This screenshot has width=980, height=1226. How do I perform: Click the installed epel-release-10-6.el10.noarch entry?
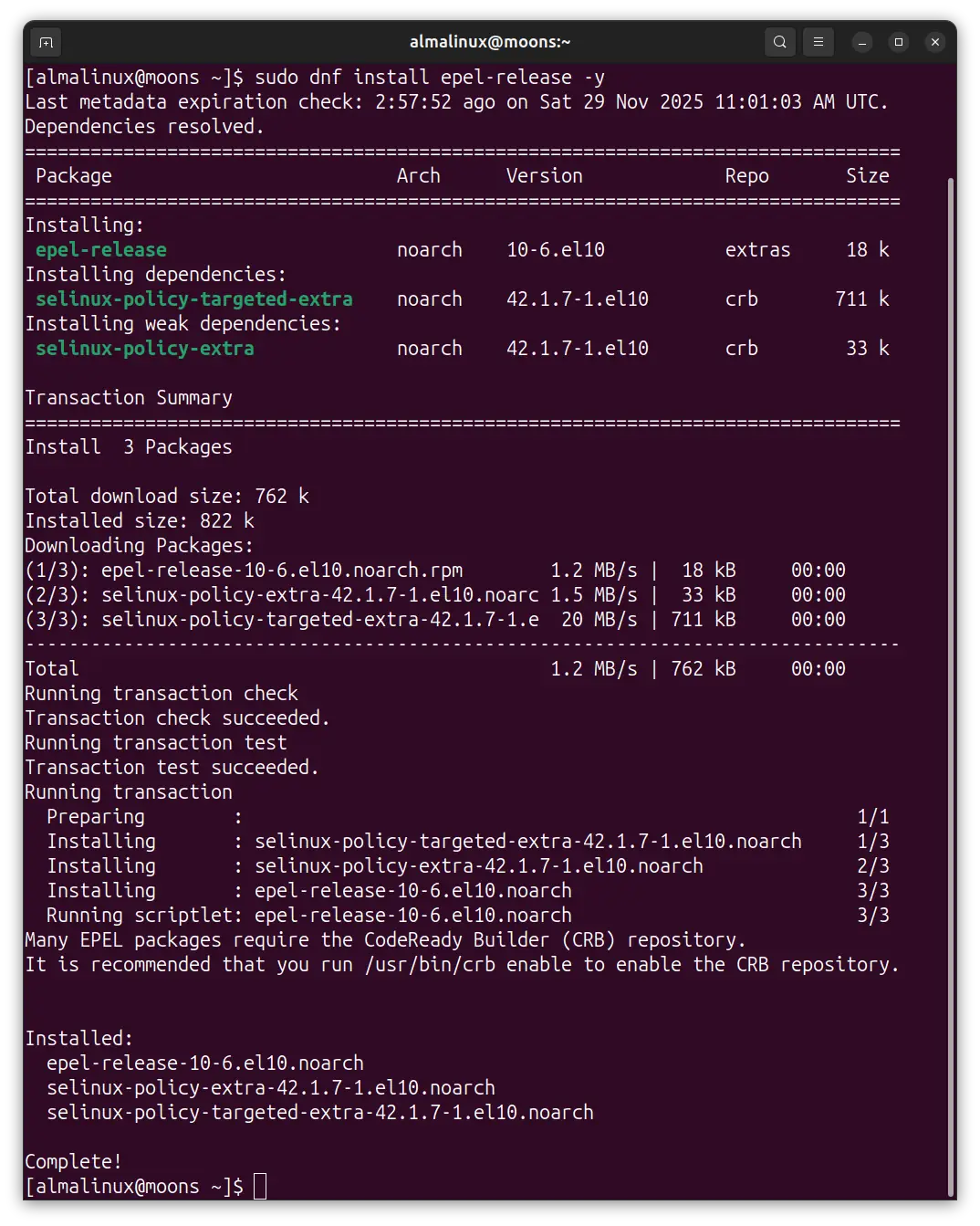pos(205,1064)
